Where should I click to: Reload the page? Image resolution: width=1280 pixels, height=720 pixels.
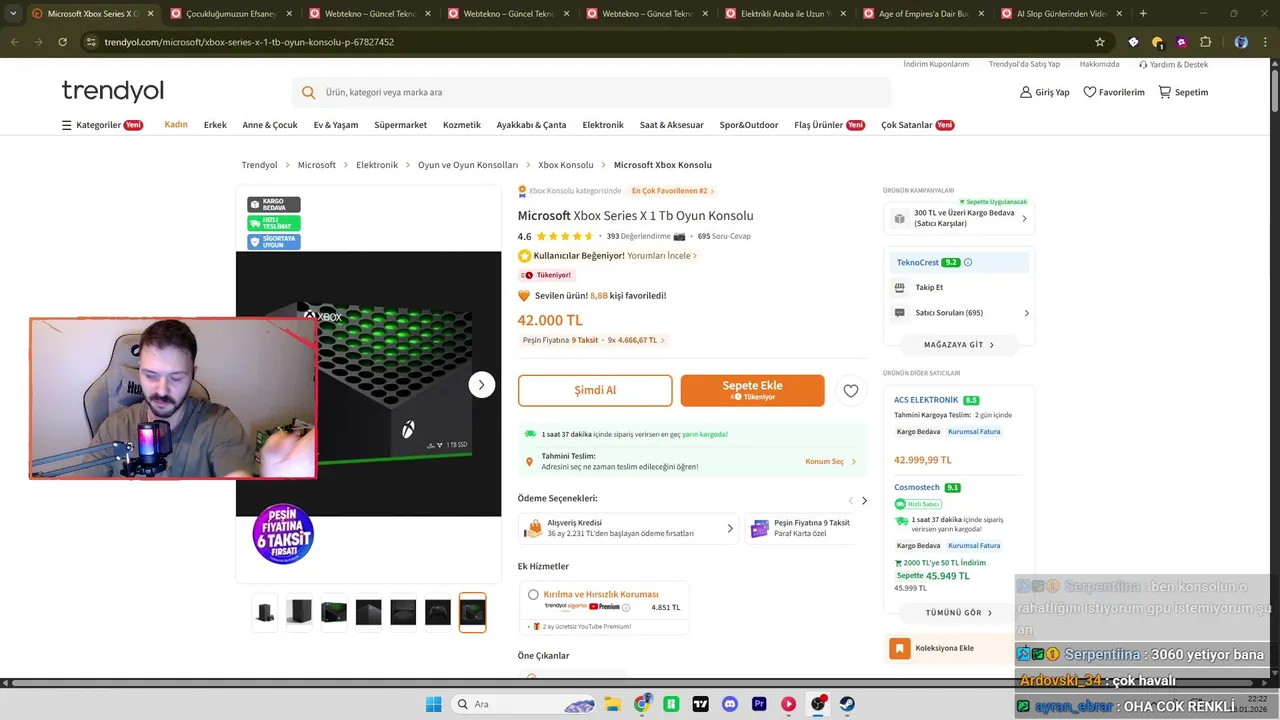pyautogui.click(x=62, y=42)
